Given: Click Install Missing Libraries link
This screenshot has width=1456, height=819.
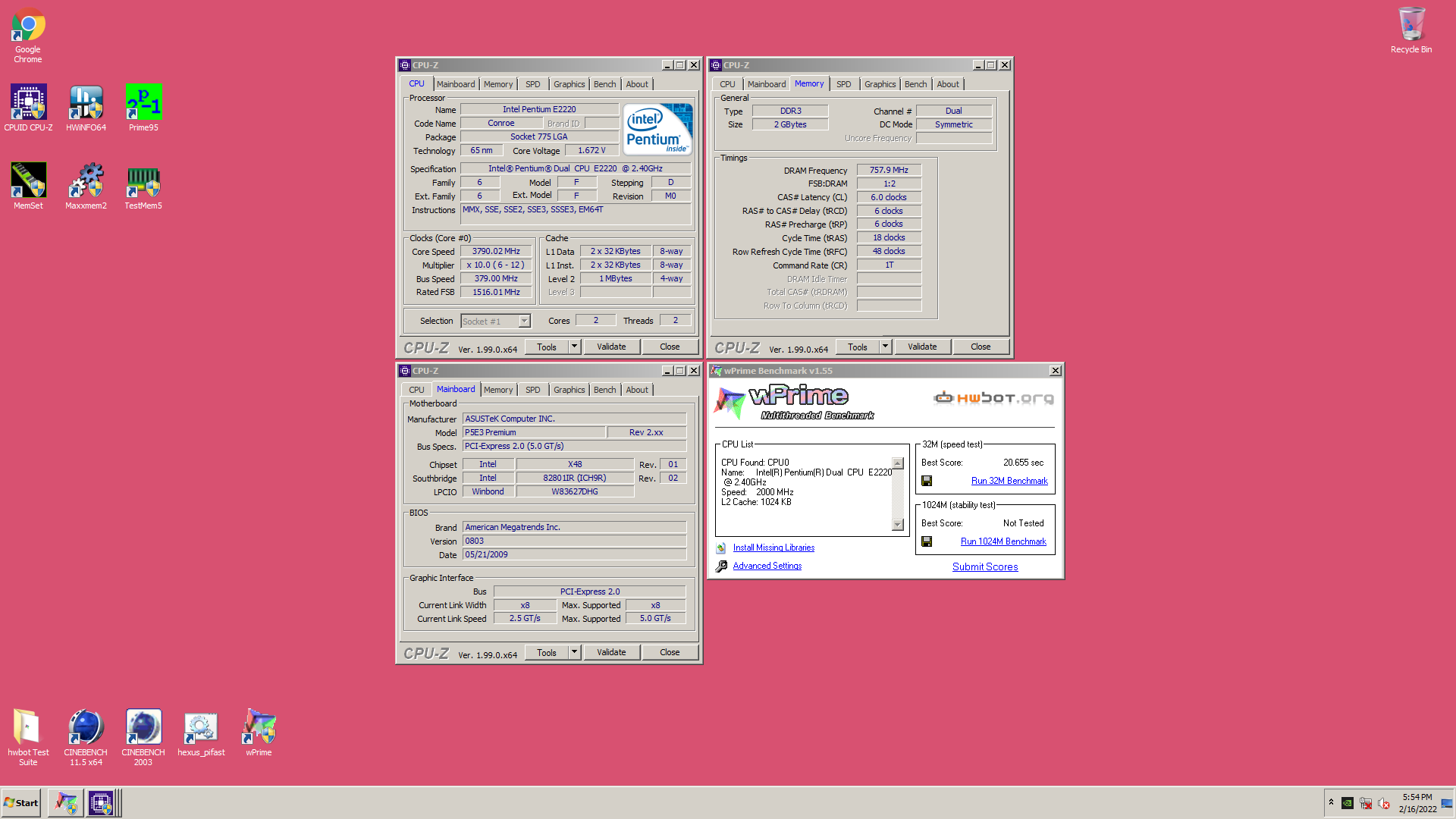Looking at the screenshot, I should 773,548.
